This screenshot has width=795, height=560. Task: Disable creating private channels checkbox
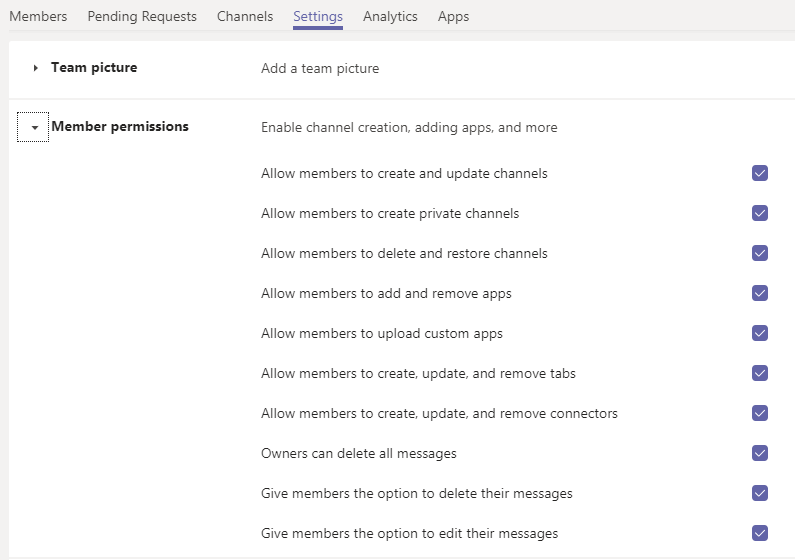point(760,213)
